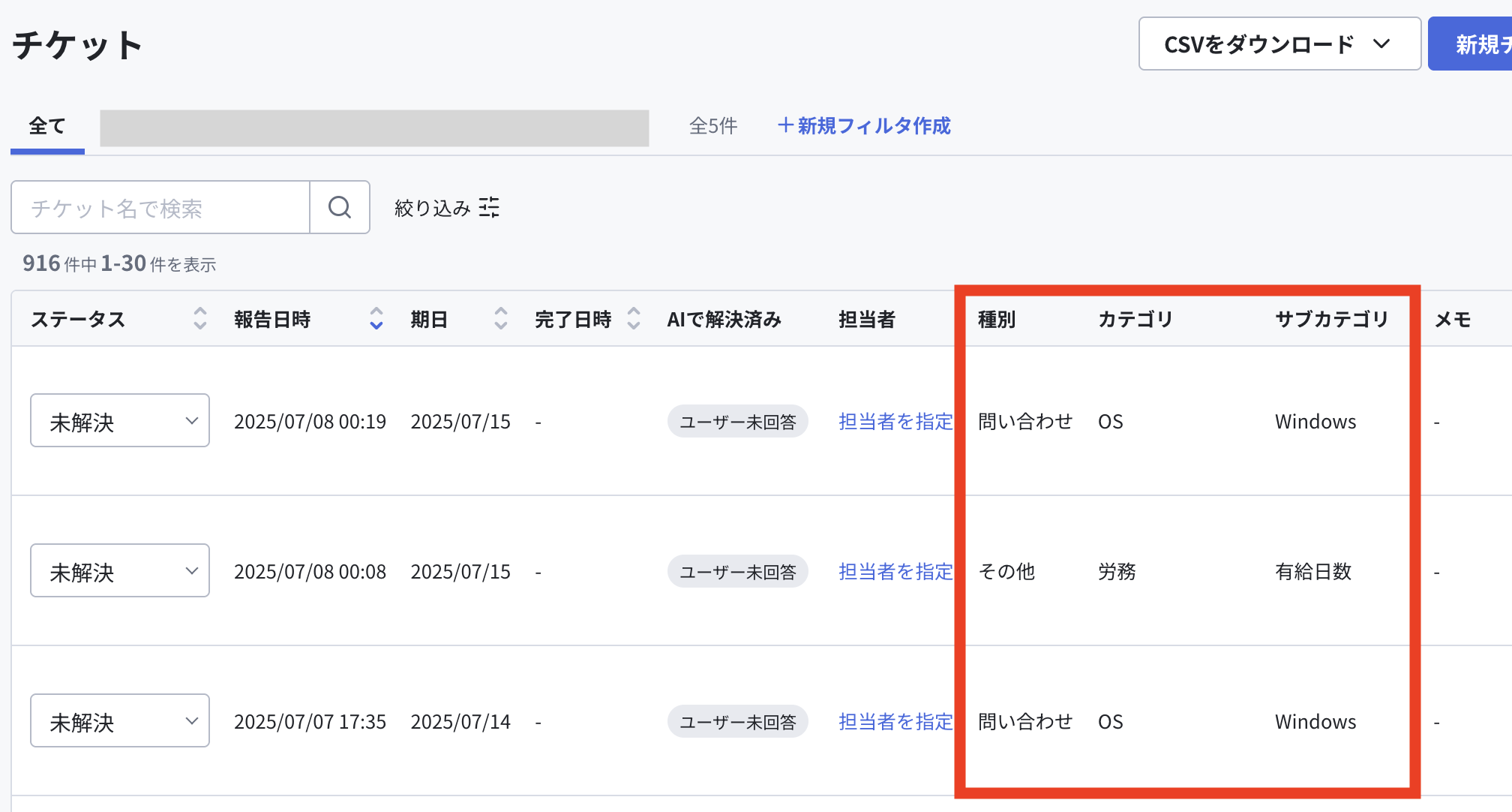Click the blue 新規 ticket button
The width and height of the screenshot is (1512, 812).
(1470, 44)
